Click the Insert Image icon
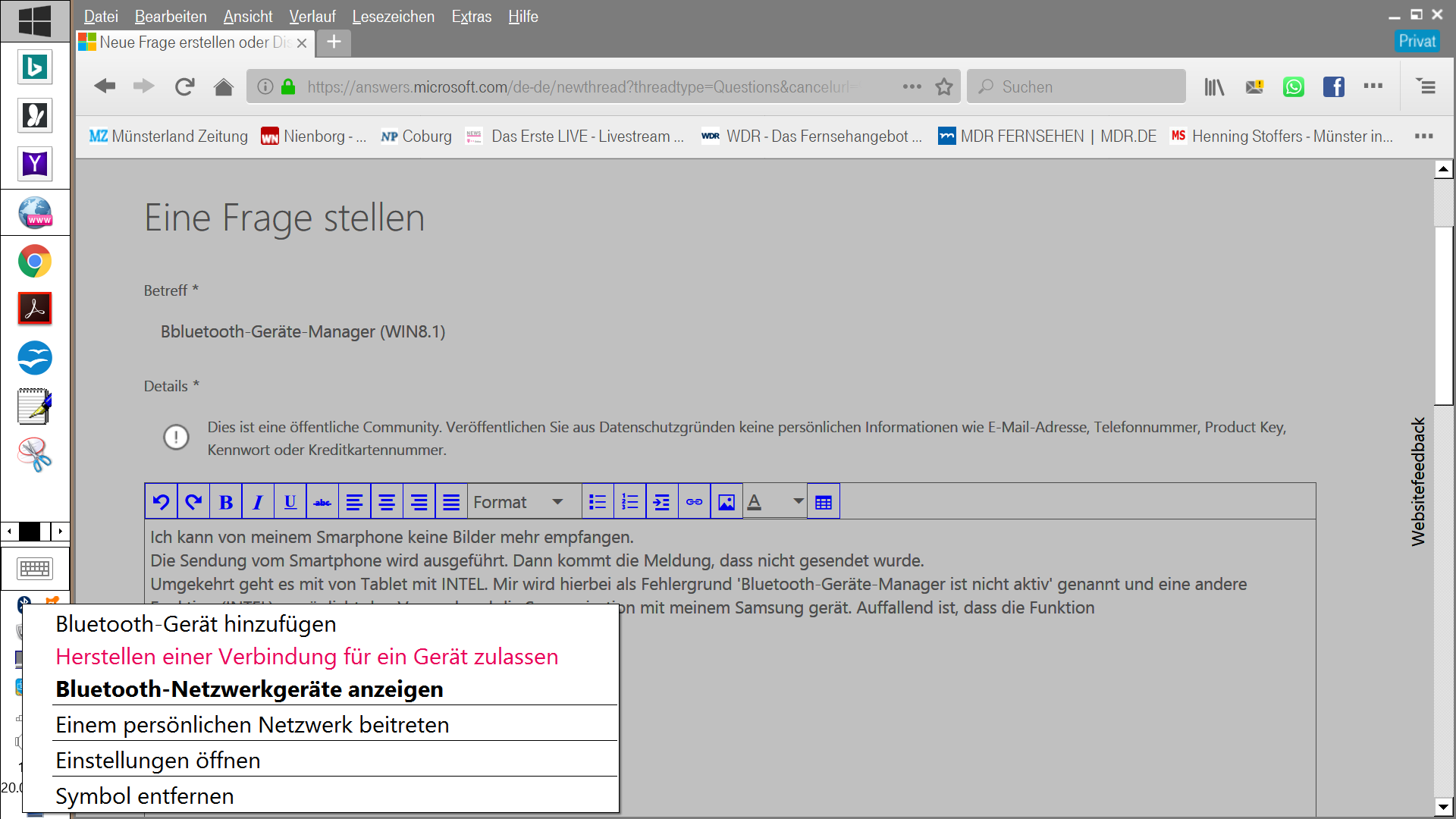The height and width of the screenshot is (819, 1456). point(726,502)
